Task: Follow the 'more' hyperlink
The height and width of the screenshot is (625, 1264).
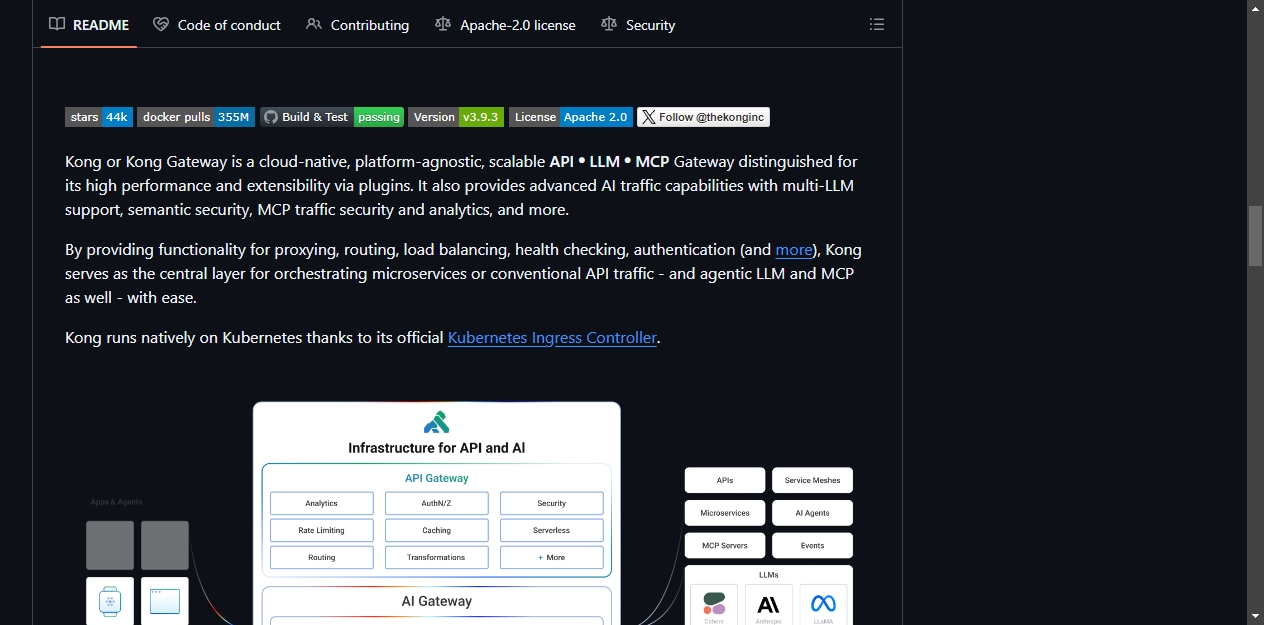Action: click(794, 250)
